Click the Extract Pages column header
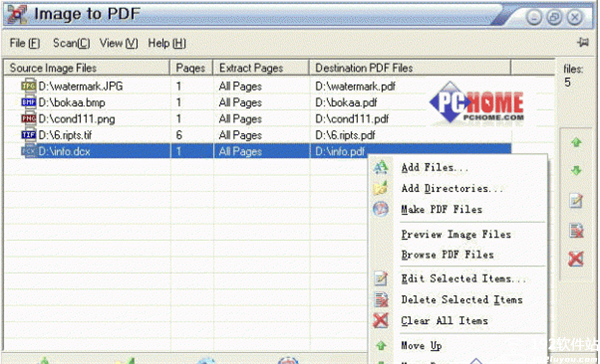This screenshot has height=364, width=600. [261, 68]
